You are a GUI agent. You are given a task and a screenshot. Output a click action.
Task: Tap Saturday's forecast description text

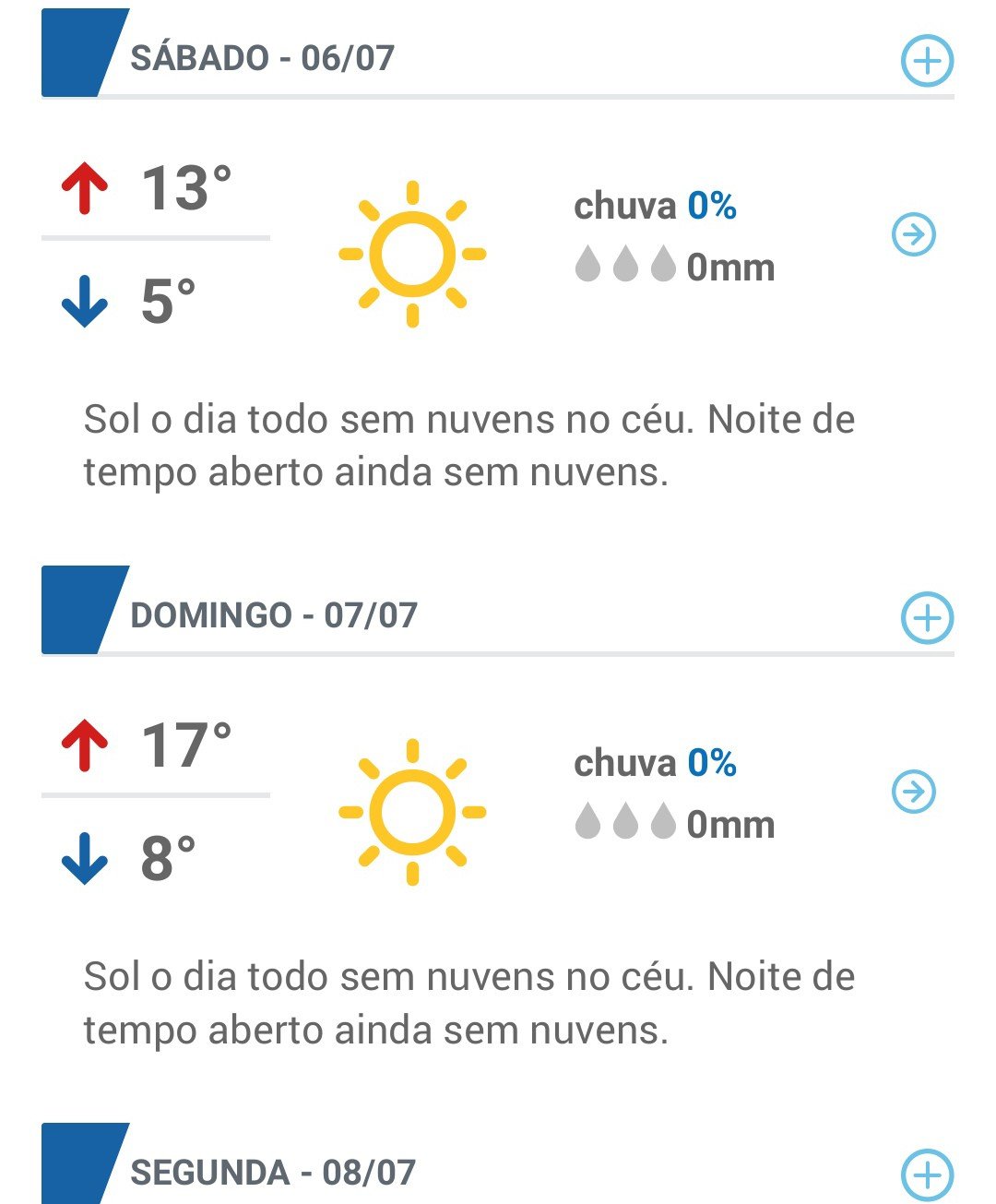pos(469,446)
